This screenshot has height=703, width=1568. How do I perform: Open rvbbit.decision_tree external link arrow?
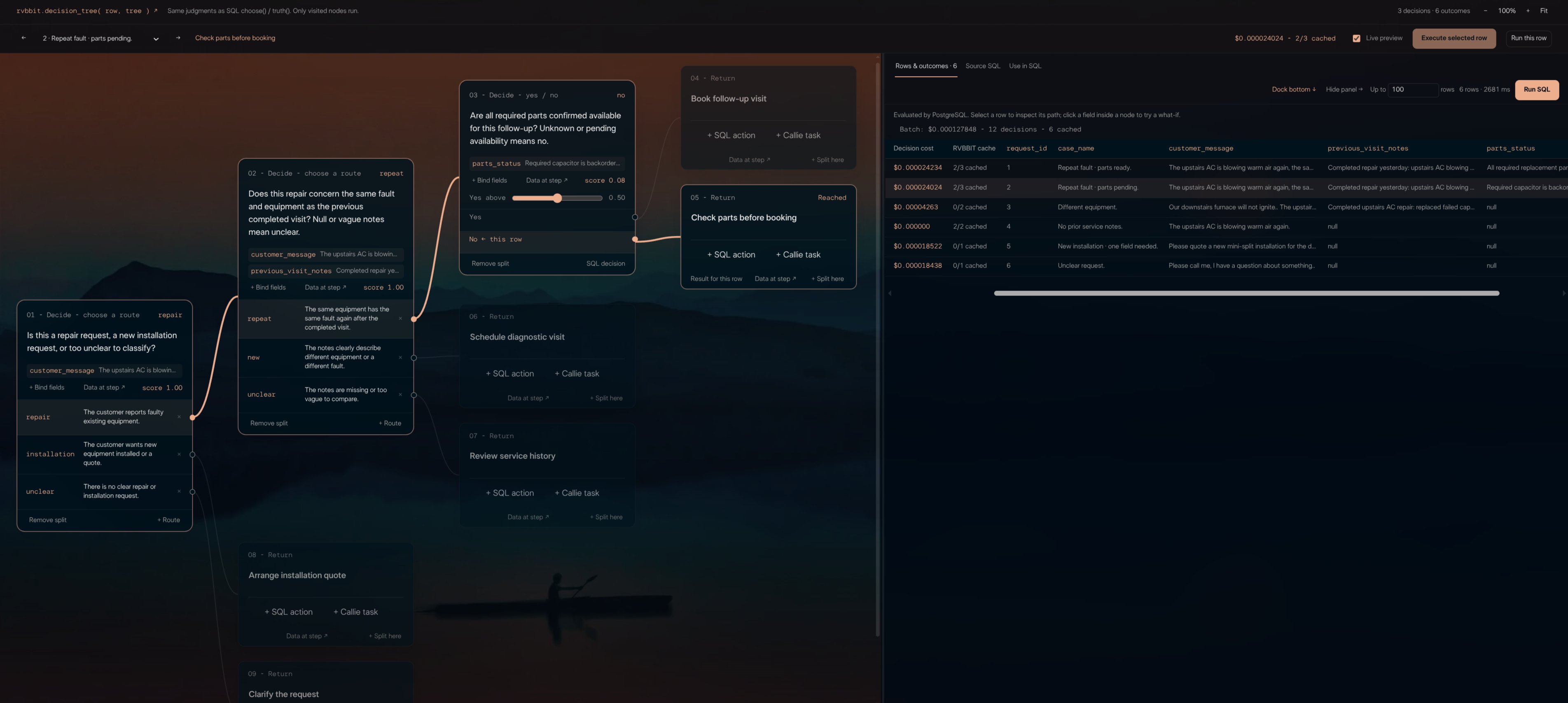point(155,10)
